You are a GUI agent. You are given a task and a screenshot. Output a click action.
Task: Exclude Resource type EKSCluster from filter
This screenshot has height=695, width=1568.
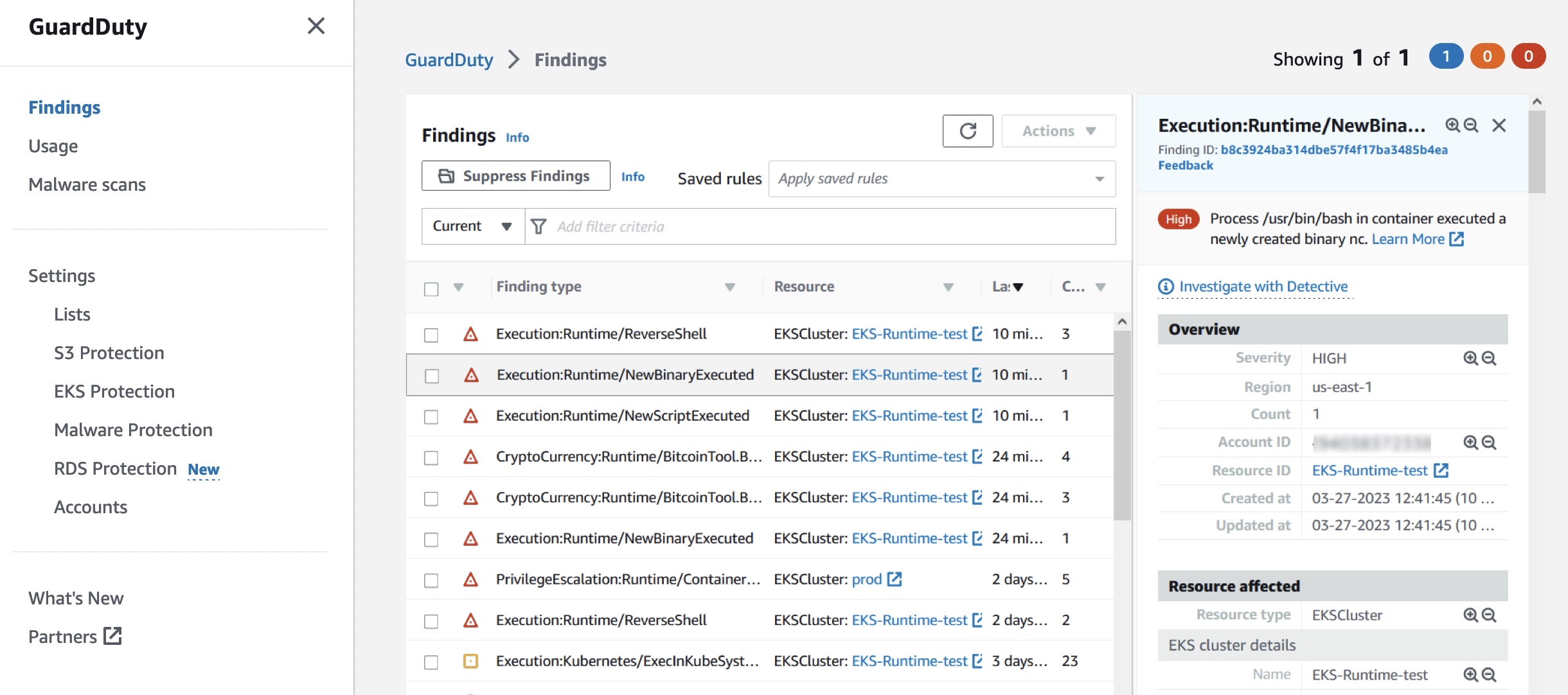[1489, 615]
